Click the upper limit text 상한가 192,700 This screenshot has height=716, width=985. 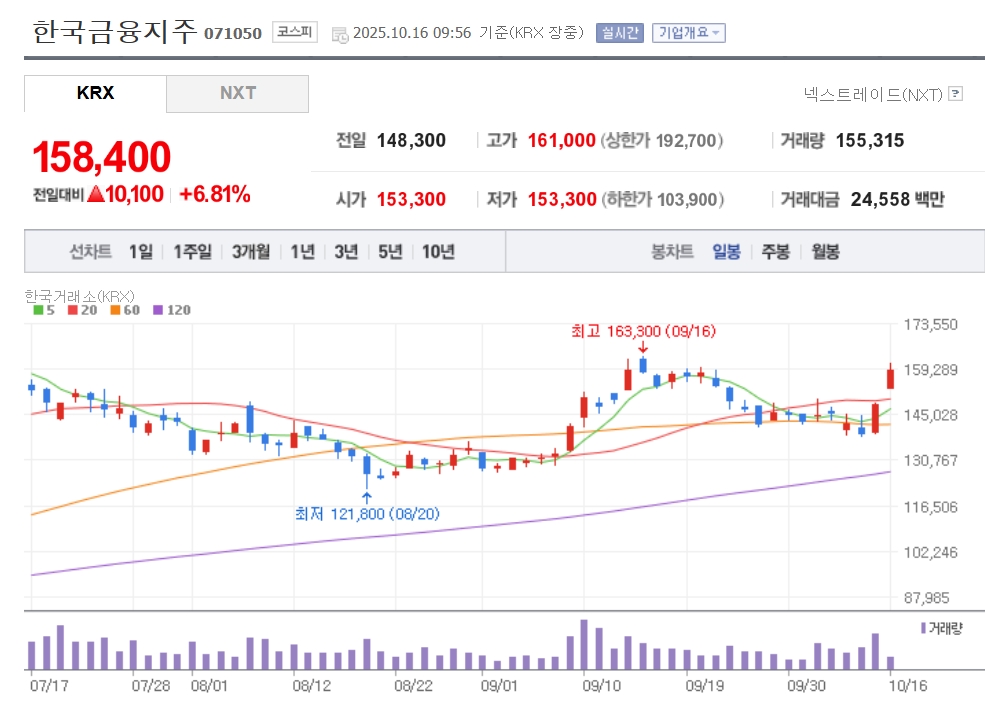tap(662, 140)
